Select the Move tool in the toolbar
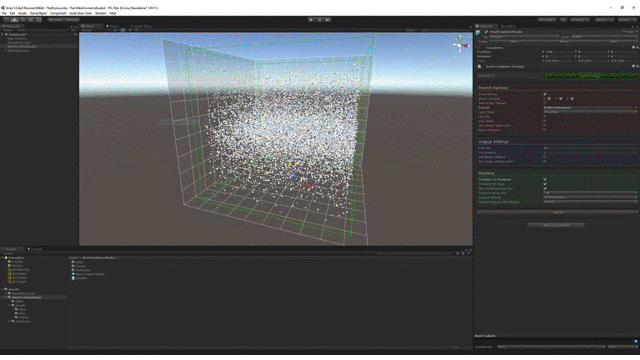The width and height of the screenshot is (640, 360). coord(15,20)
